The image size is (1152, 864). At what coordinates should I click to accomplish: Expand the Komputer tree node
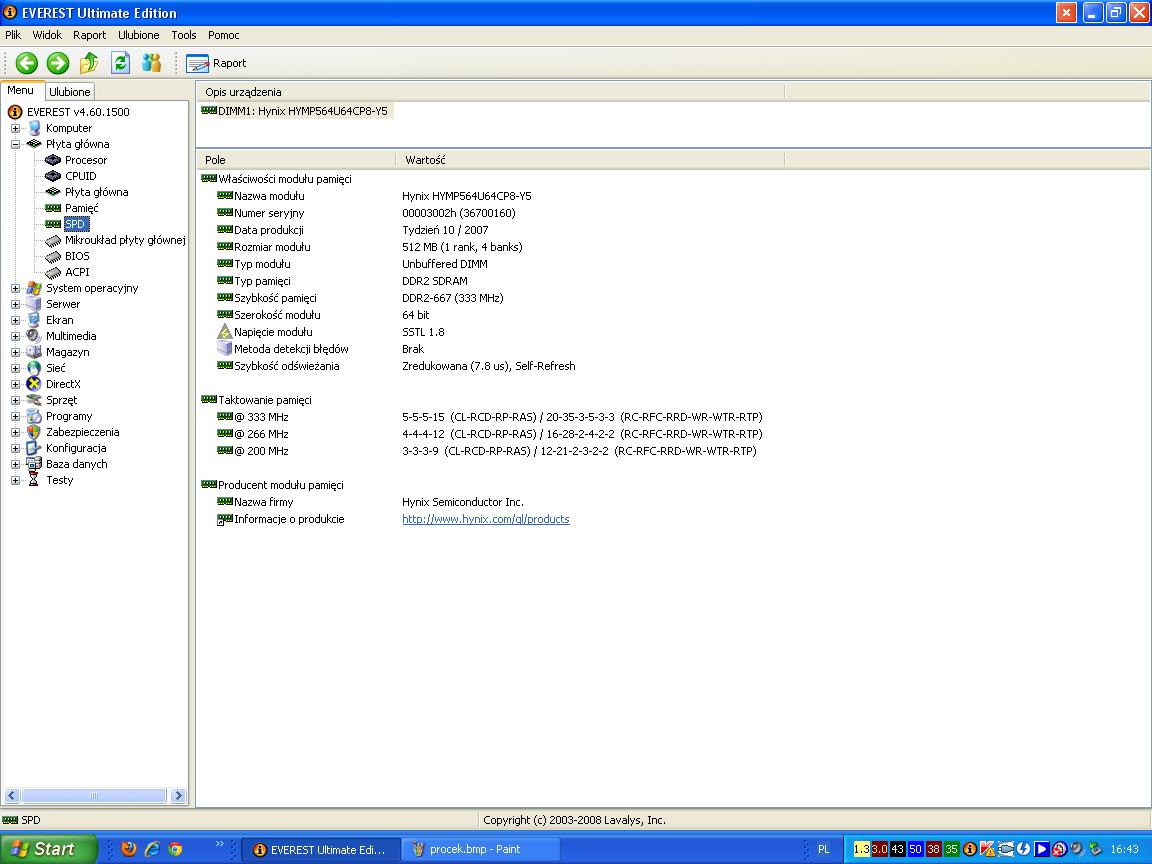pos(15,128)
